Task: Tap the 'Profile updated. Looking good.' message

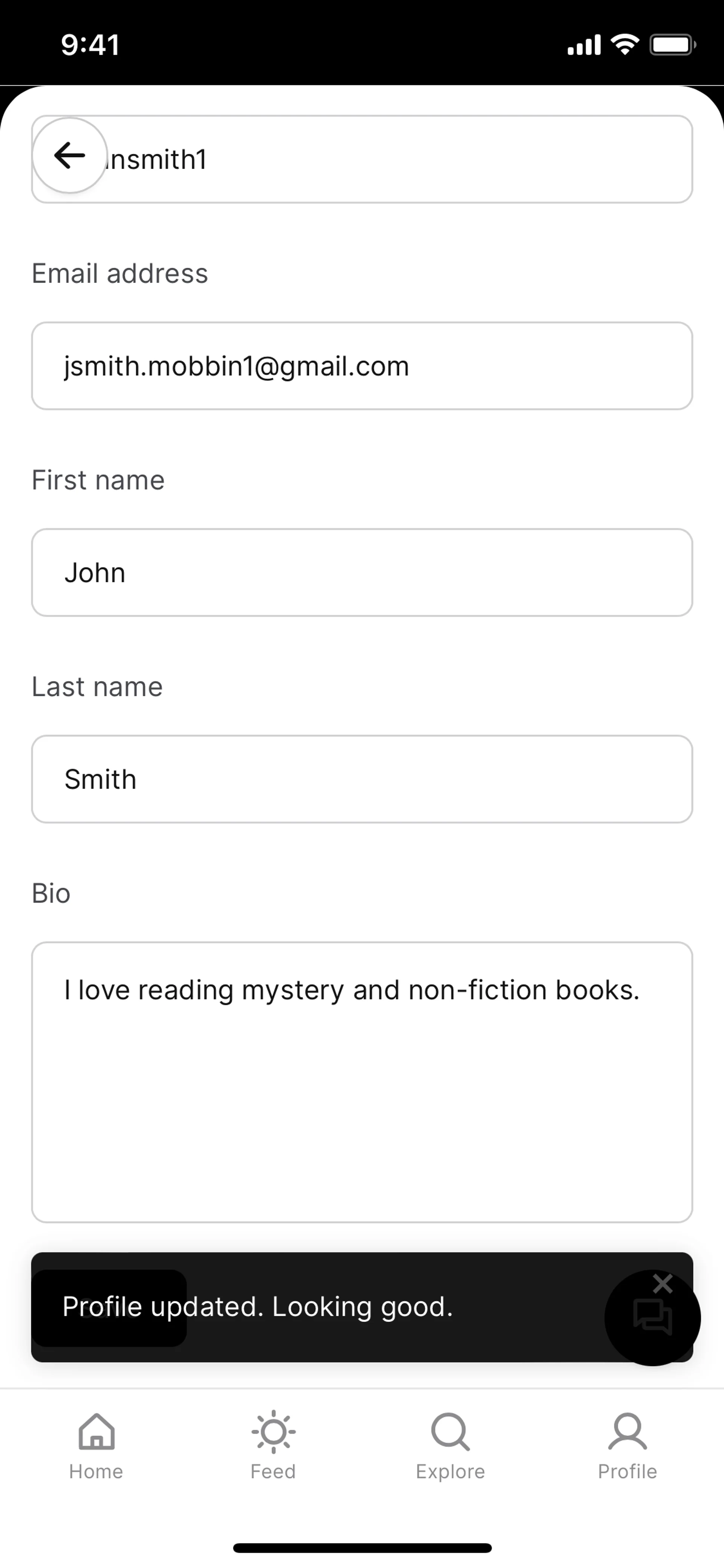Action: (x=258, y=1307)
